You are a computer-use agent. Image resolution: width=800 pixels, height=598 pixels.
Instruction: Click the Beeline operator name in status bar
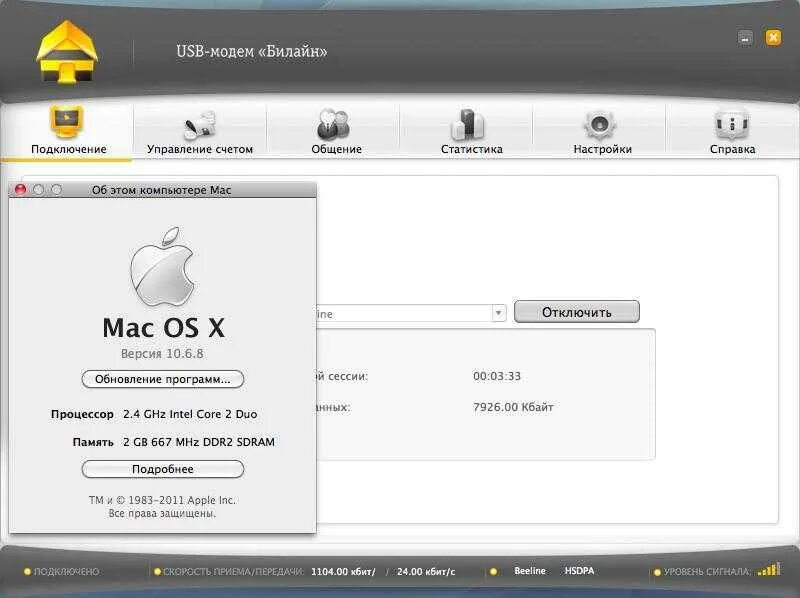(x=530, y=570)
